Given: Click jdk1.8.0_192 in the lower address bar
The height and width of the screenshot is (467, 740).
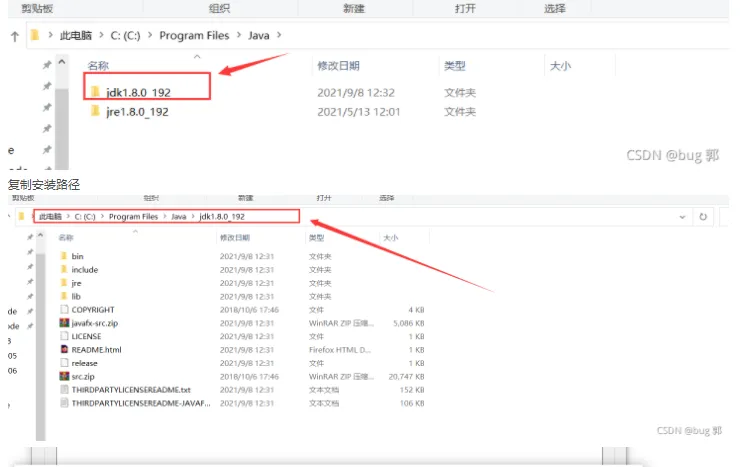Looking at the screenshot, I should 222,217.
